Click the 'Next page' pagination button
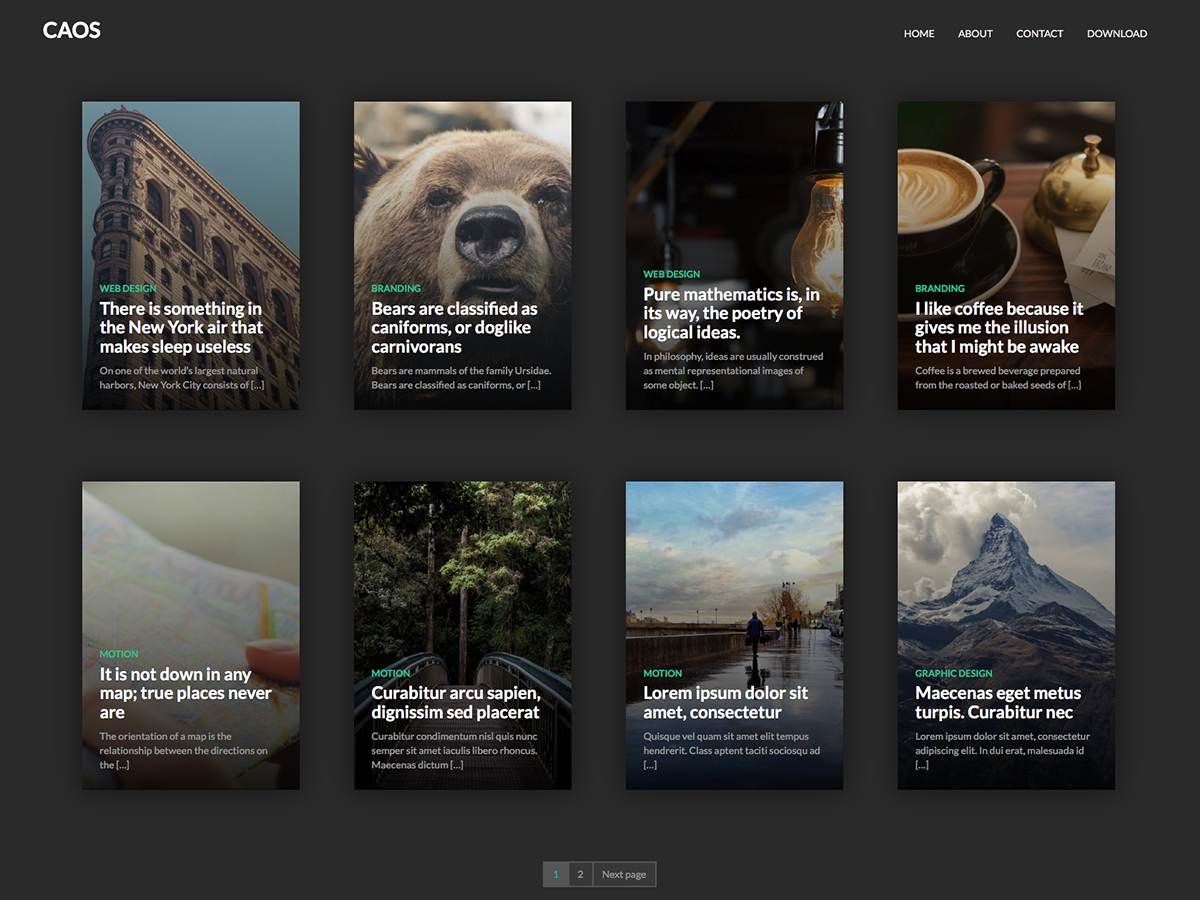This screenshot has height=900, width=1200. click(623, 873)
